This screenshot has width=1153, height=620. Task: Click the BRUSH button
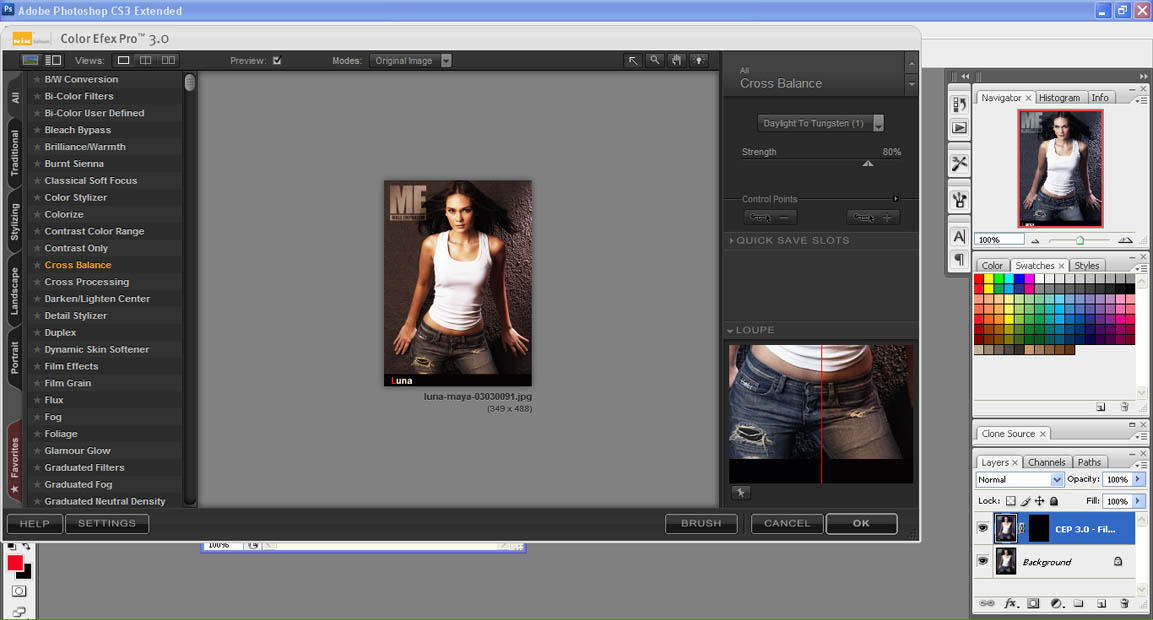(701, 524)
